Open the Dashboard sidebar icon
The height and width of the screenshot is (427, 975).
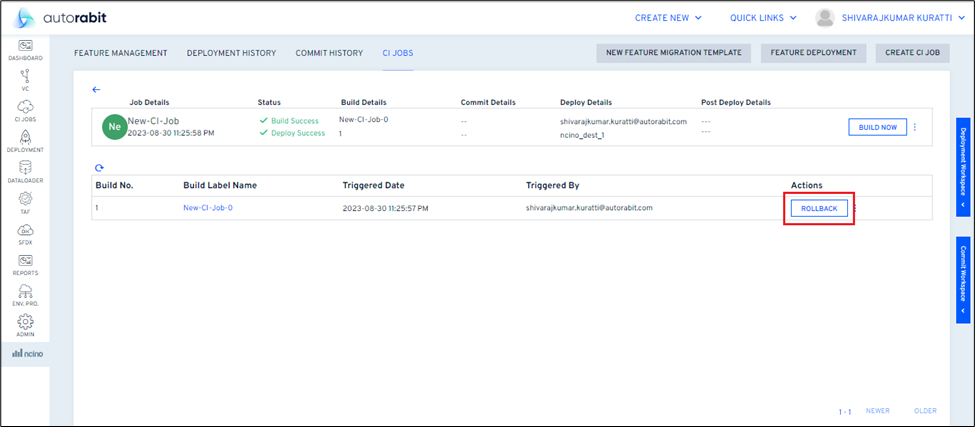coord(25,49)
